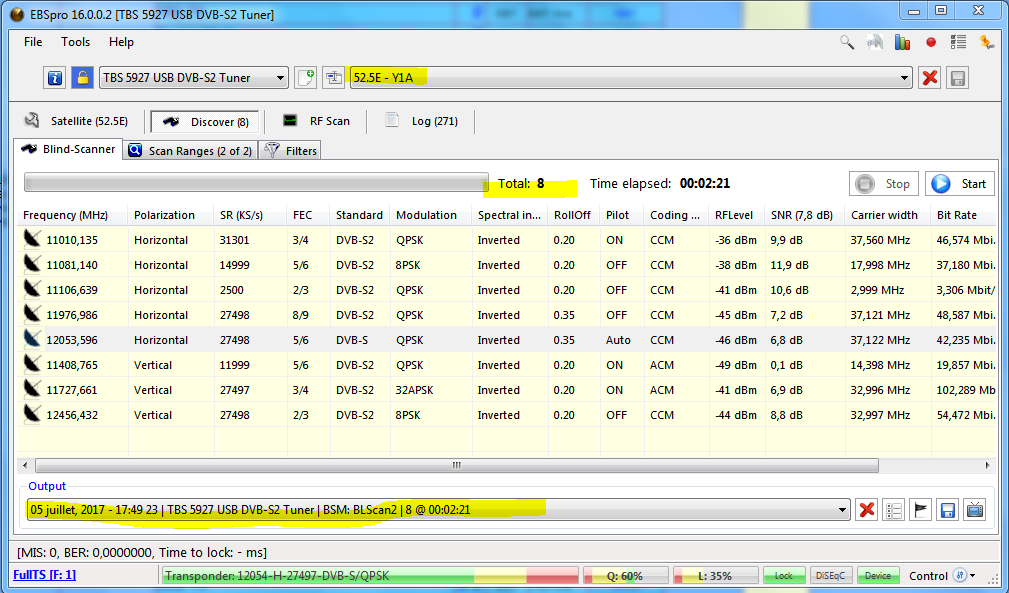Open the colored bar chart icon
The image size is (1009, 593).
coord(903,42)
